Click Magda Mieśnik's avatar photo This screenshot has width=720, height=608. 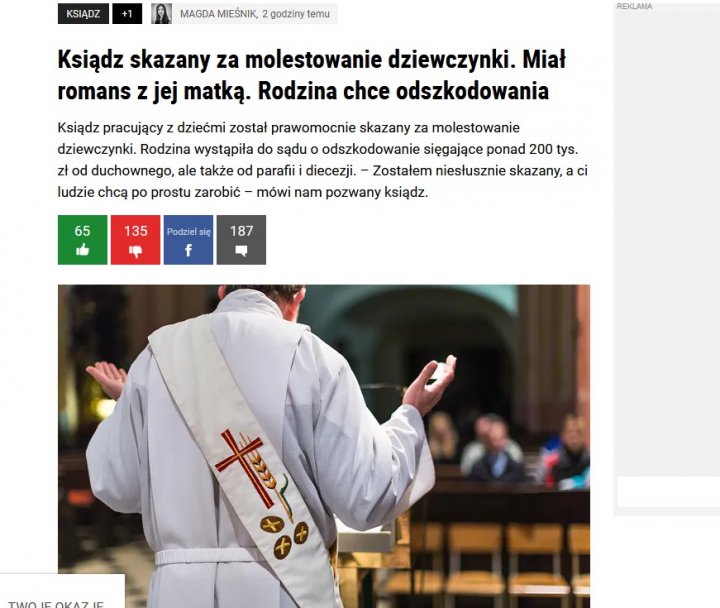pos(161,14)
